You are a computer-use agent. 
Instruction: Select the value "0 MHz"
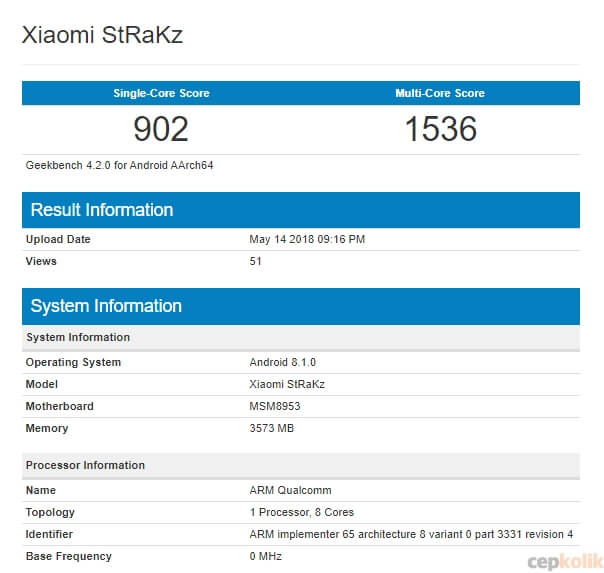265,556
